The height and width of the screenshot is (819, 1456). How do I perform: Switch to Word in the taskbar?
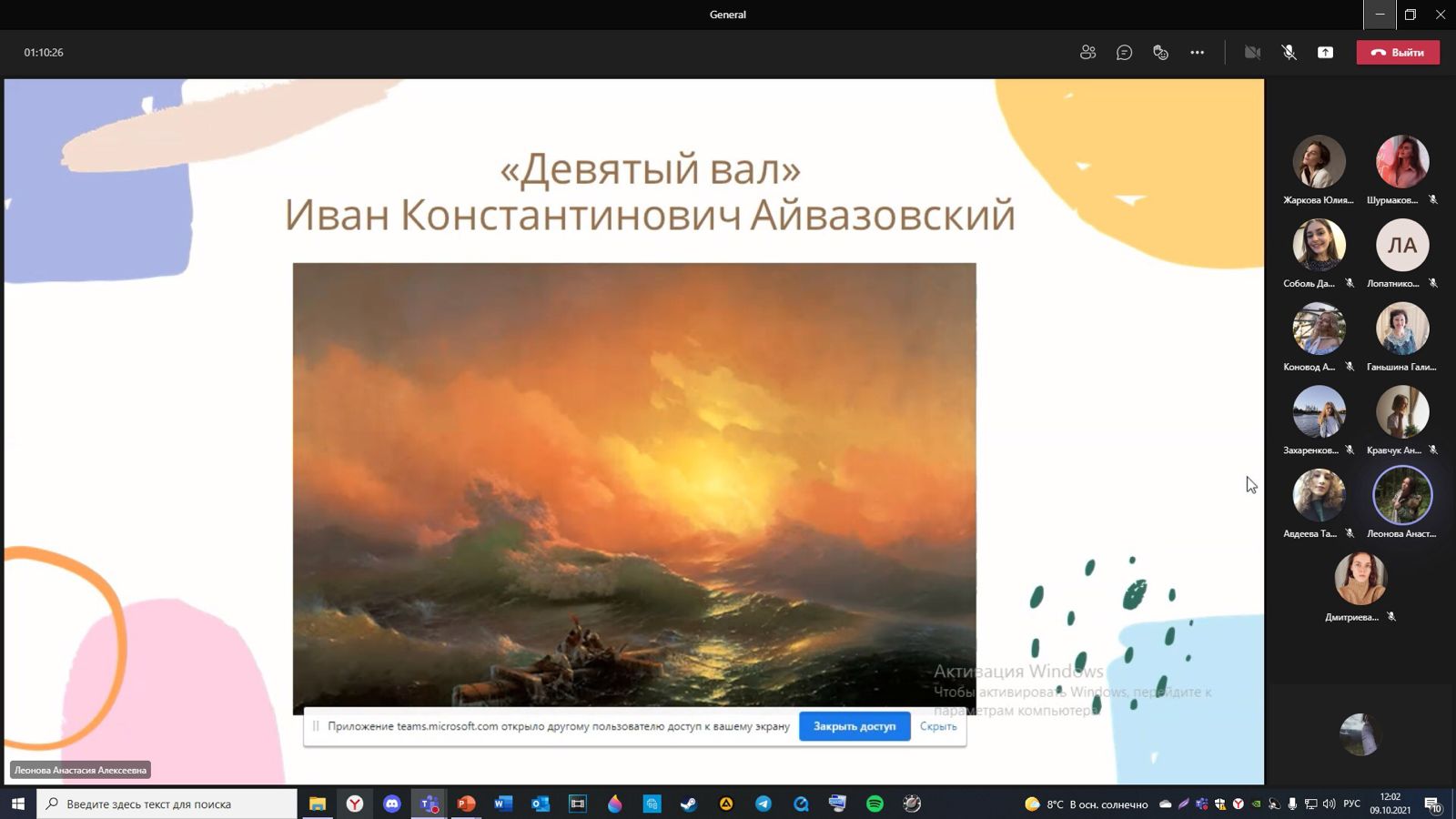tap(503, 804)
